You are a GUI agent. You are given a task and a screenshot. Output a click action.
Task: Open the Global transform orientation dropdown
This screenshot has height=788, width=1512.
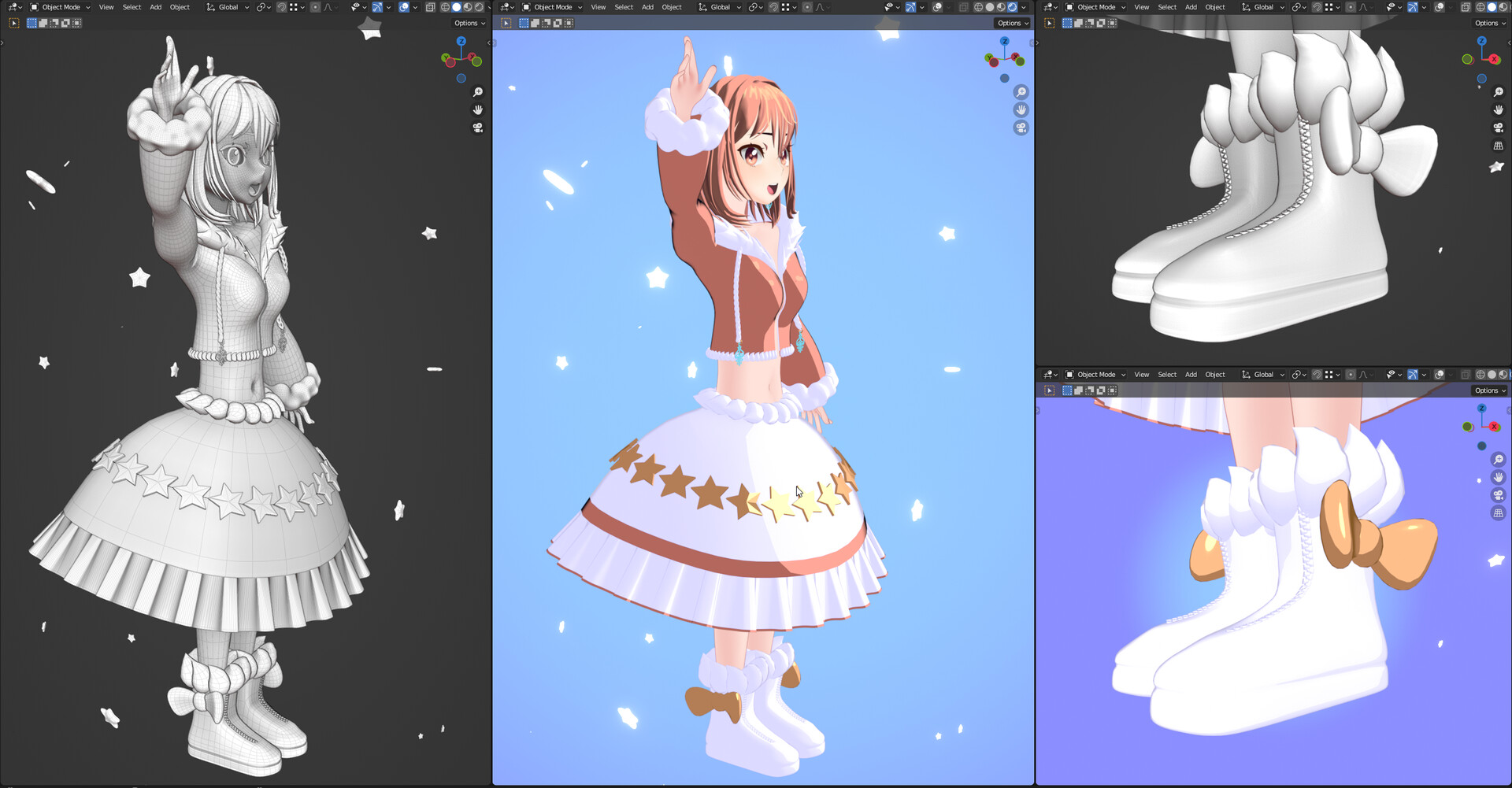click(227, 7)
